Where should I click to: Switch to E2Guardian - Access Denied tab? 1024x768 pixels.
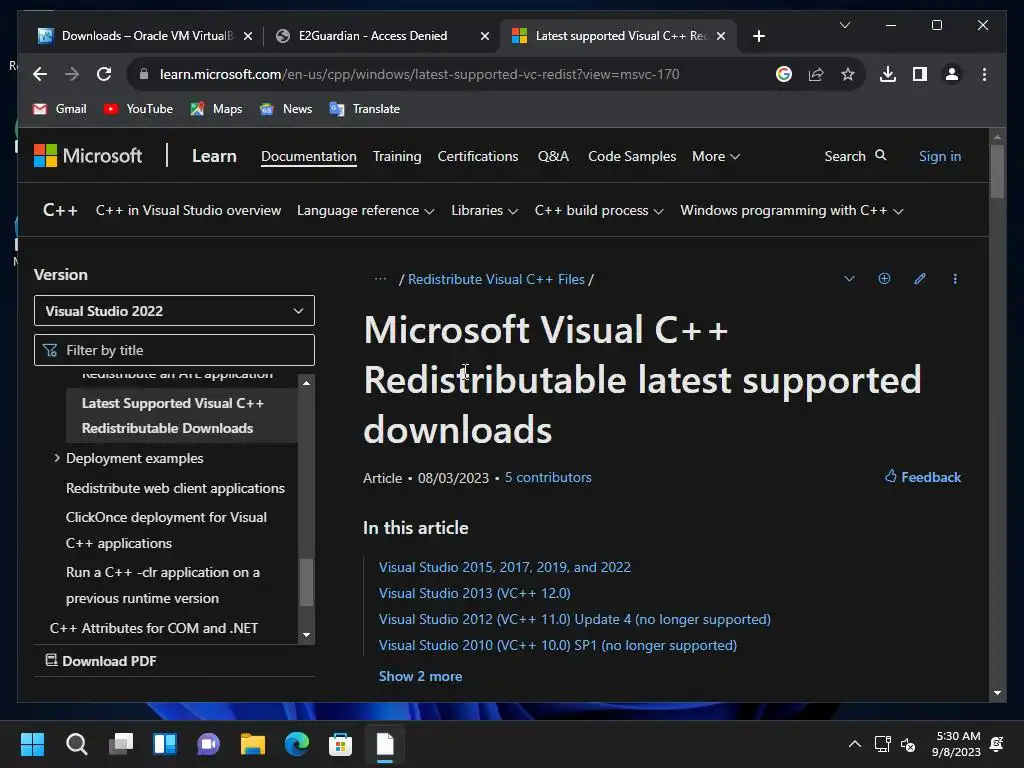(x=382, y=36)
